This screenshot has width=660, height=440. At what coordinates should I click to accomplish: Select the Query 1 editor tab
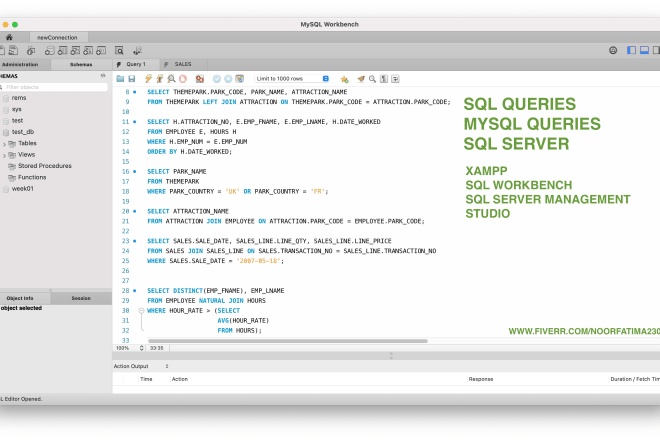(136, 64)
